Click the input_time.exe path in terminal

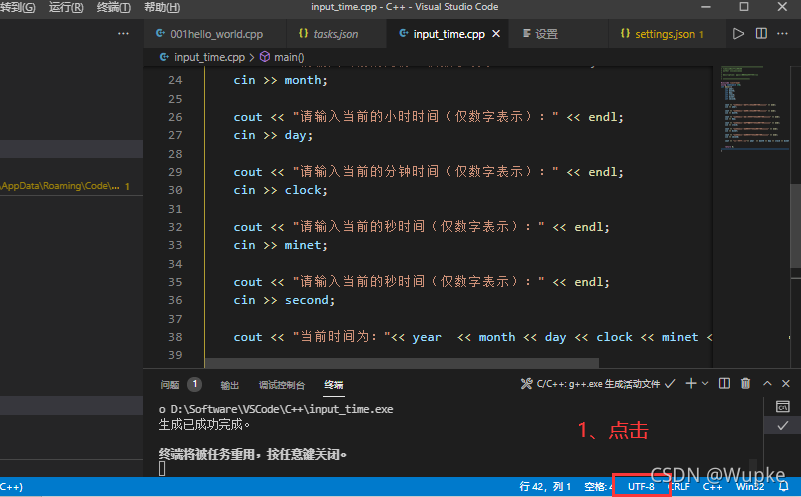(x=281, y=409)
